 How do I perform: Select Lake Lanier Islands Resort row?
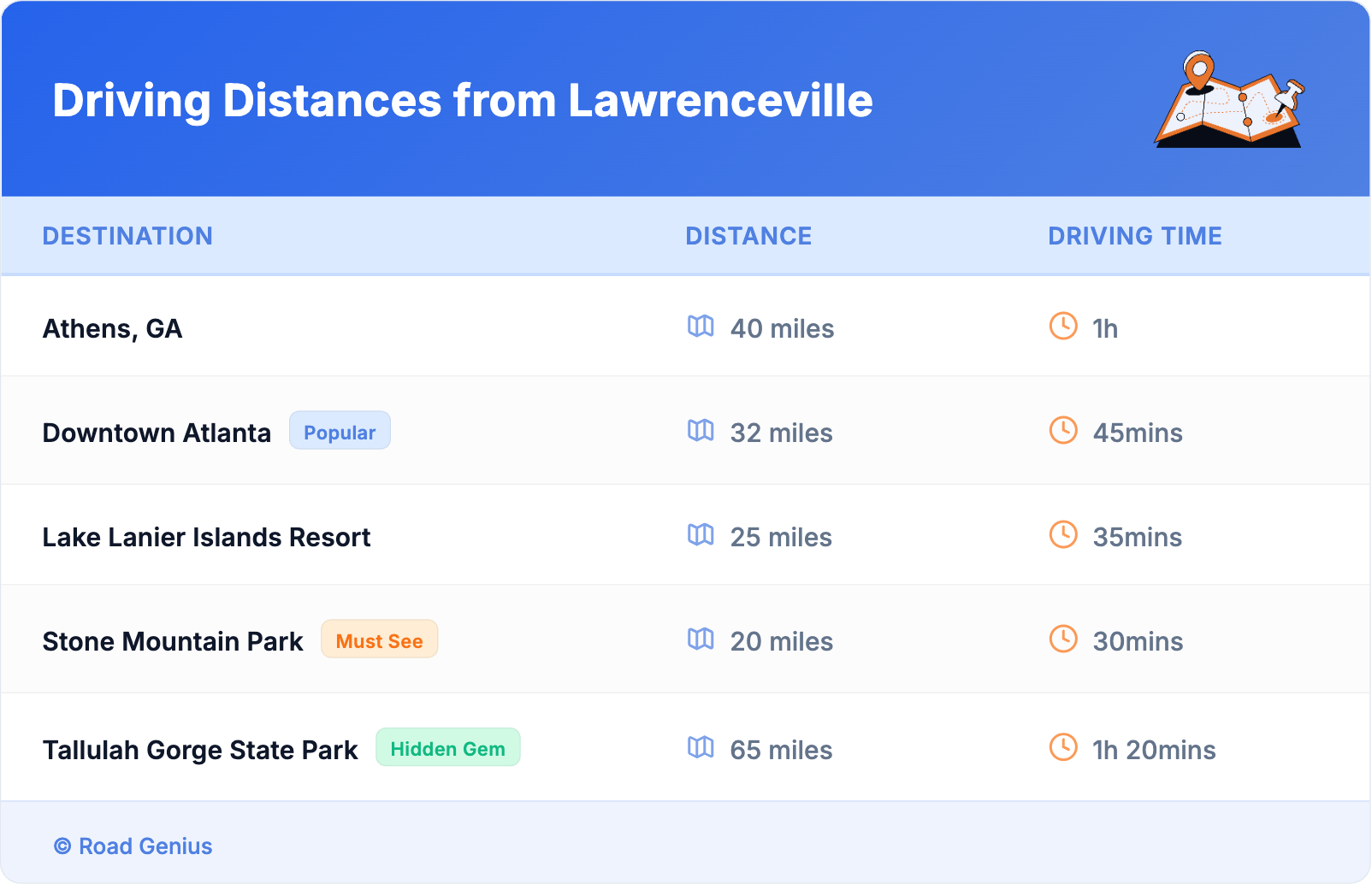[x=206, y=537]
